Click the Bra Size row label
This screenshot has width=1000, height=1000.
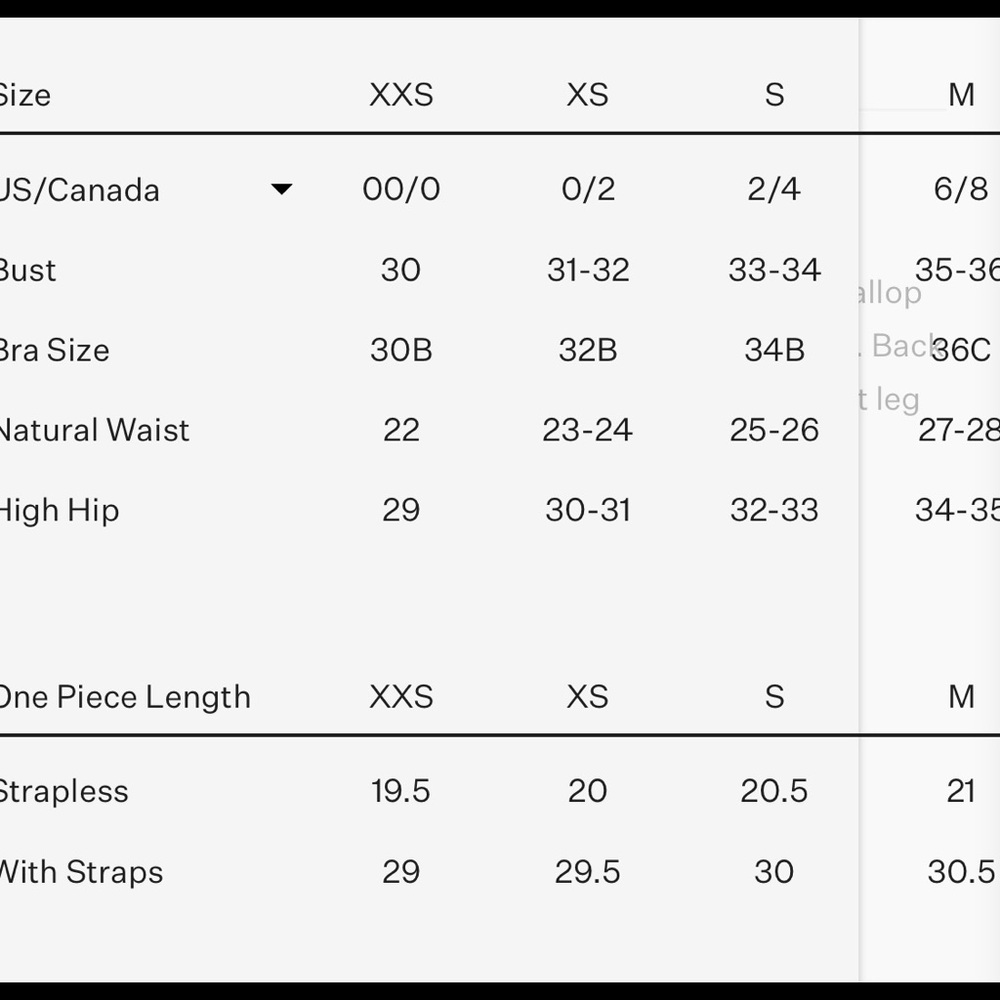pos(54,350)
